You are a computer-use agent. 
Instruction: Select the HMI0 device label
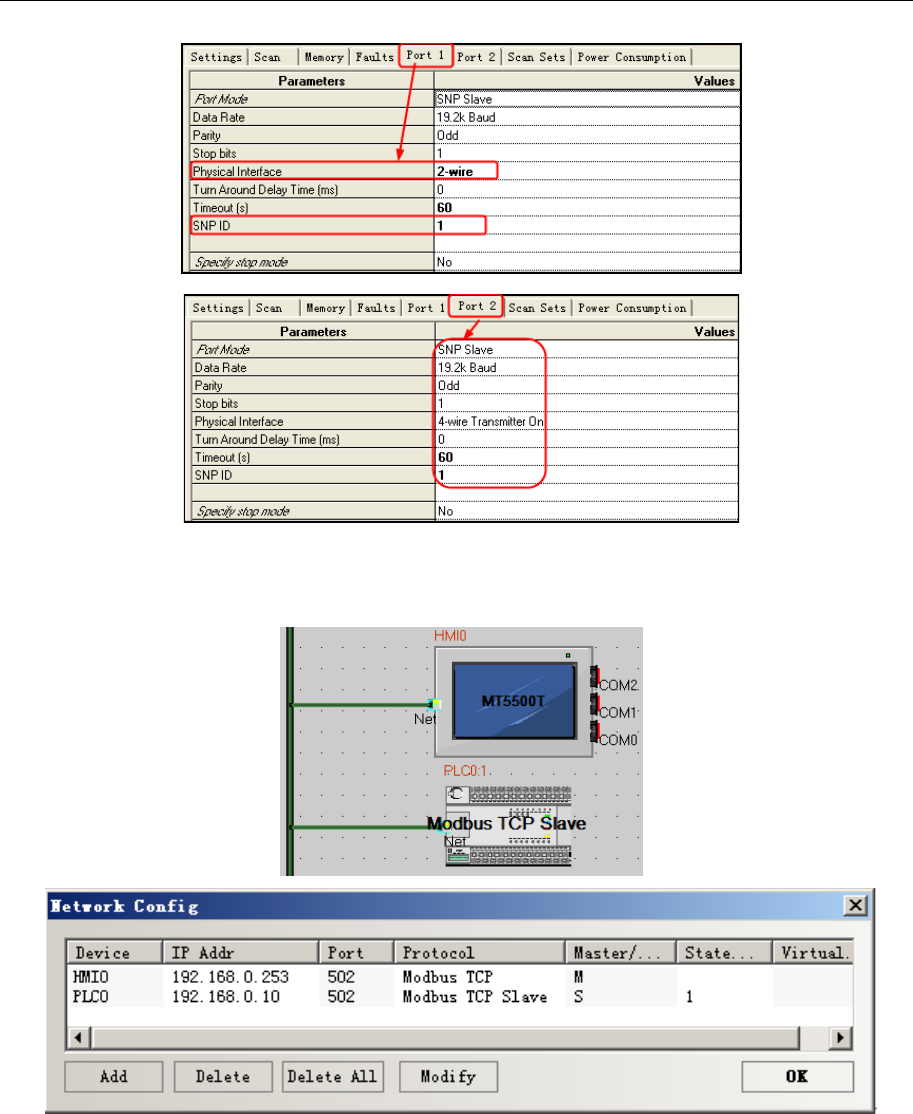[450, 636]
